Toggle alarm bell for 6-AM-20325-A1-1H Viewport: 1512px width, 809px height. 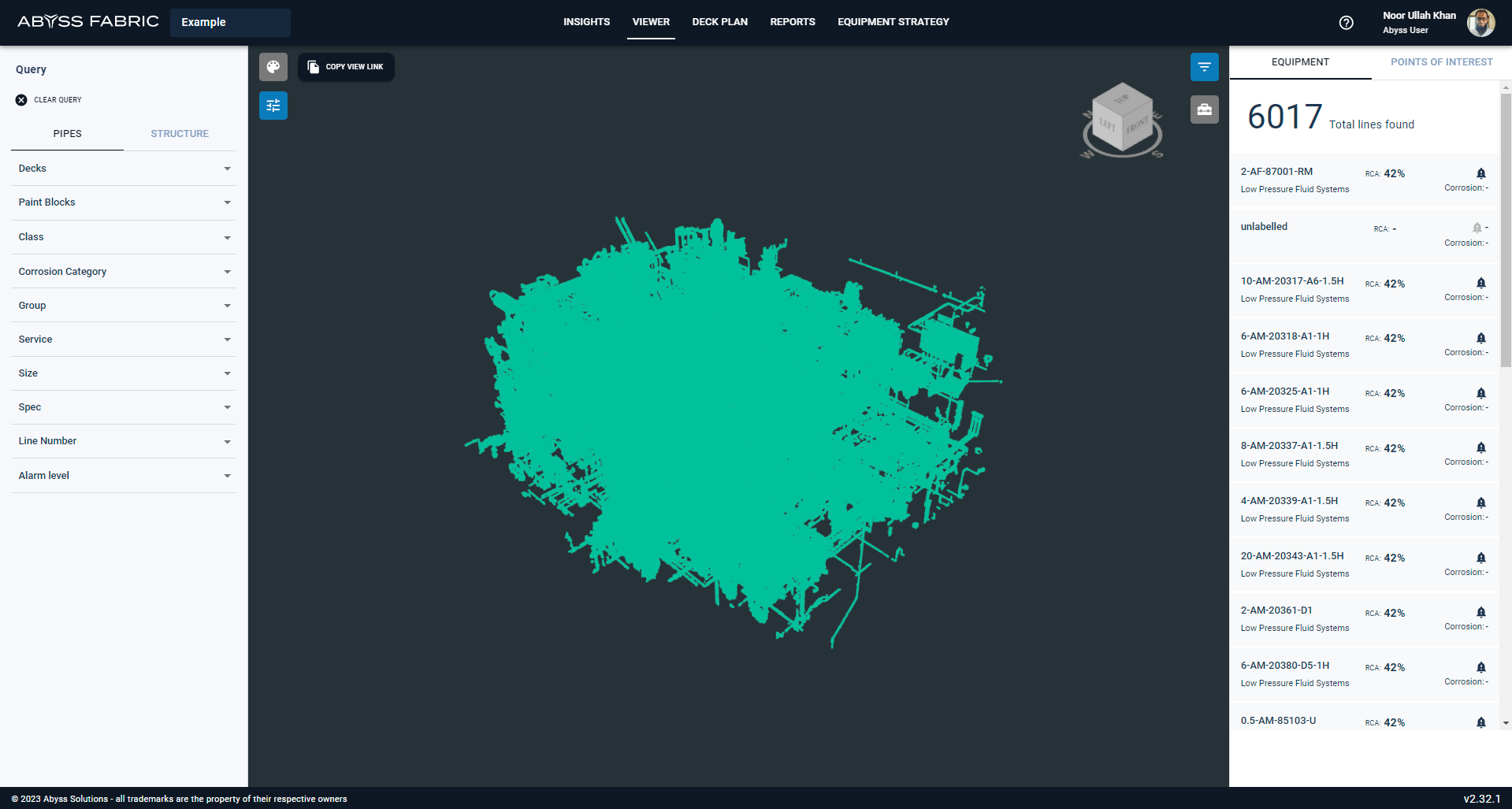click(1480, 393)
